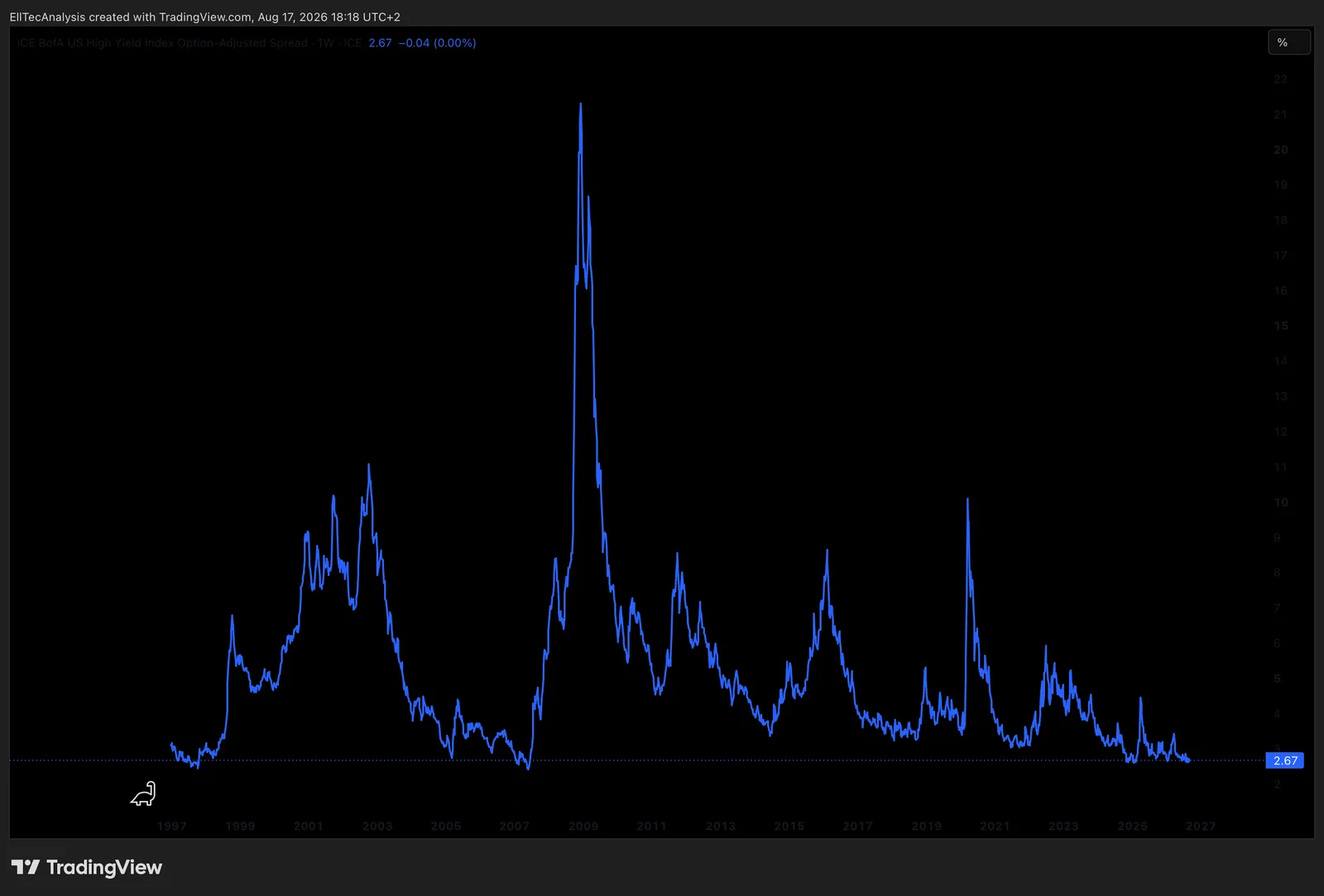Click the 2015 label on the time axis
1324x896 pixels.
(x=789, y=826)
